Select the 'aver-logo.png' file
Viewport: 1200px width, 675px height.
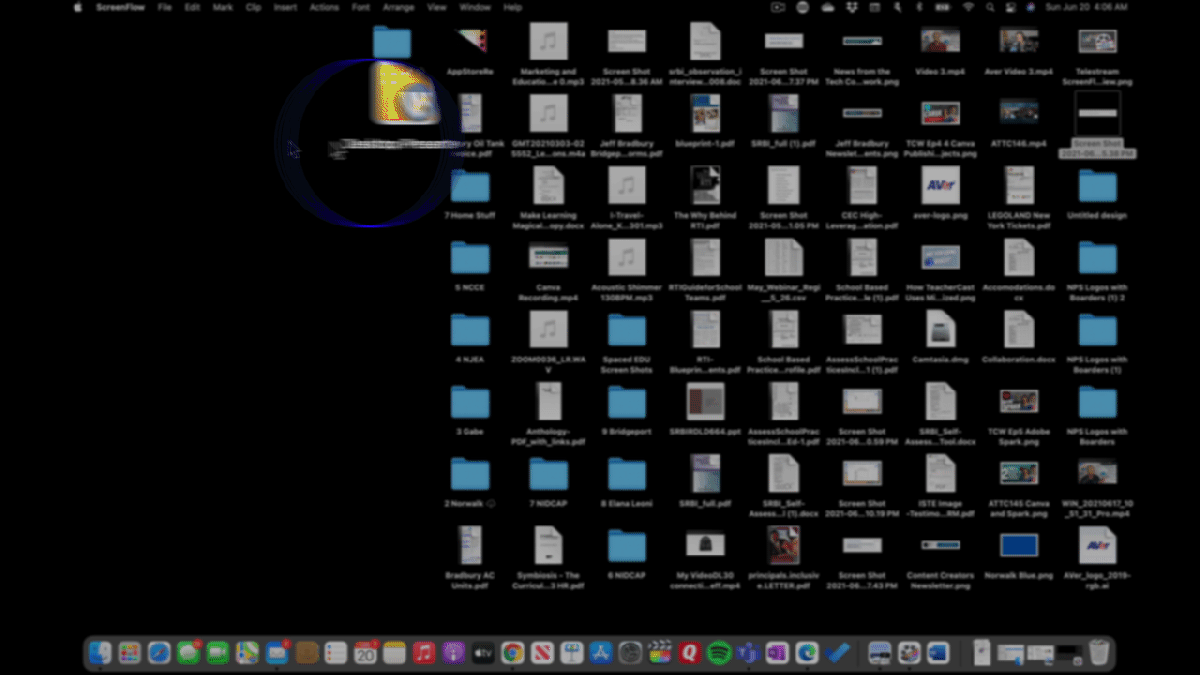(940, 186)
